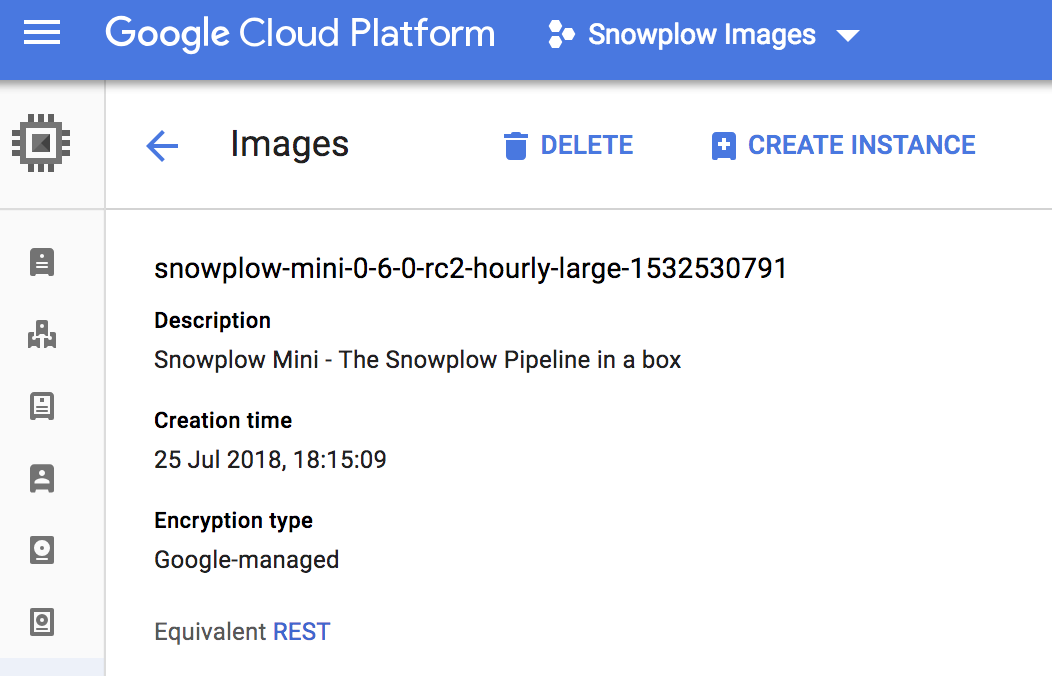Open VM instances from the sidebar
The height and width of the screenshot is (676, 1052).
(42, 262)
